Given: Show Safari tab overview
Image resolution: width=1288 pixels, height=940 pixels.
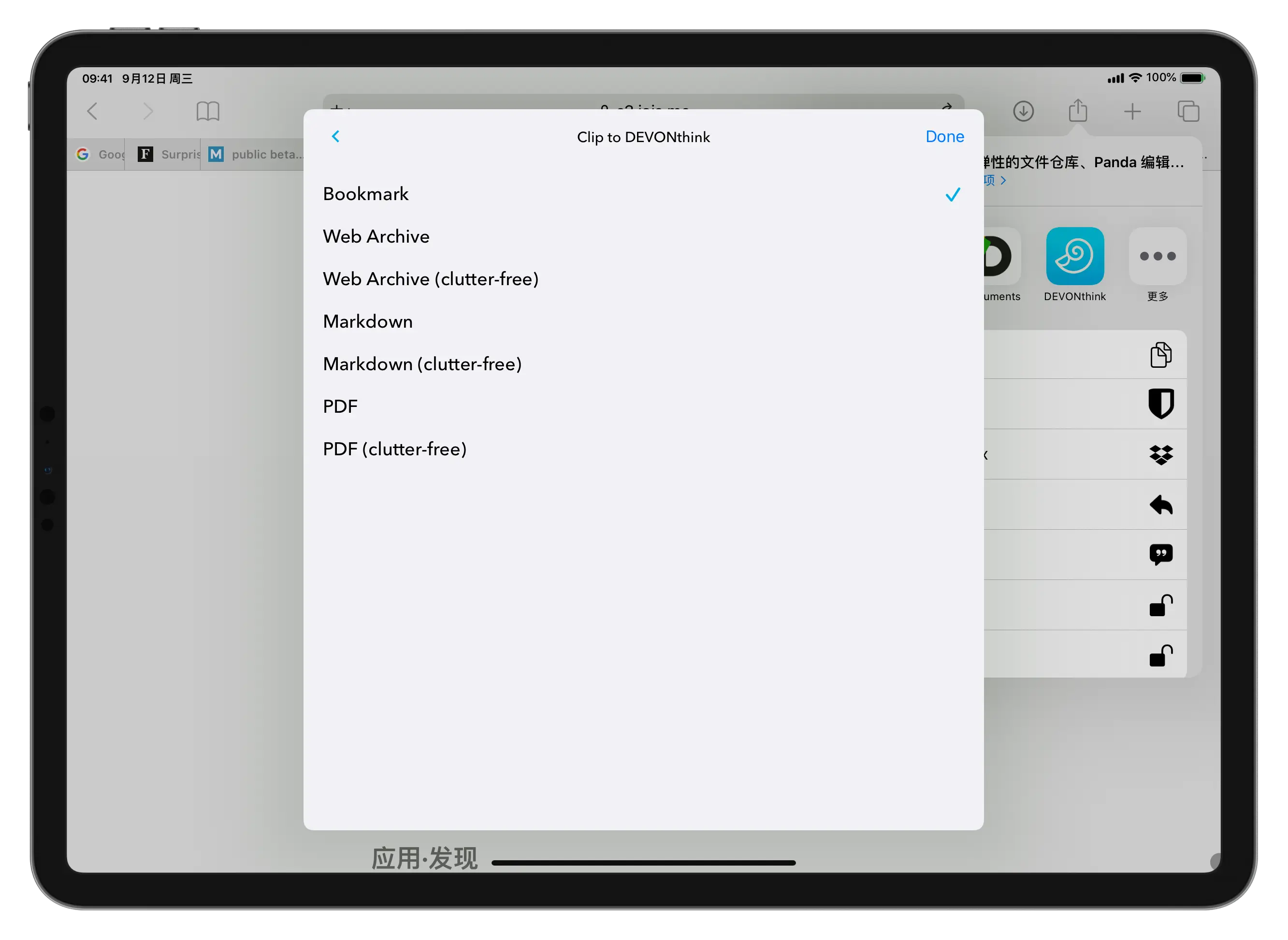Looking at the screenshot, I should [x=1188, y=111].
